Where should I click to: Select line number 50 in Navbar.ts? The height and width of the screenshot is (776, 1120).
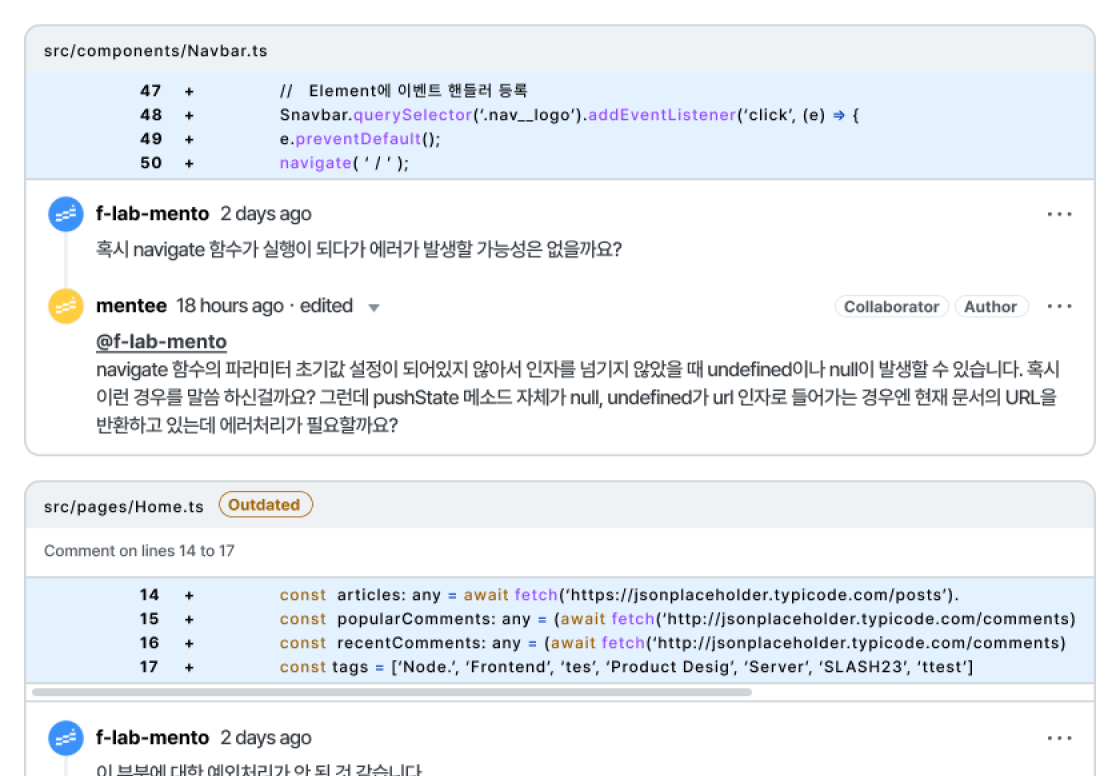click(x=151, y=163)
